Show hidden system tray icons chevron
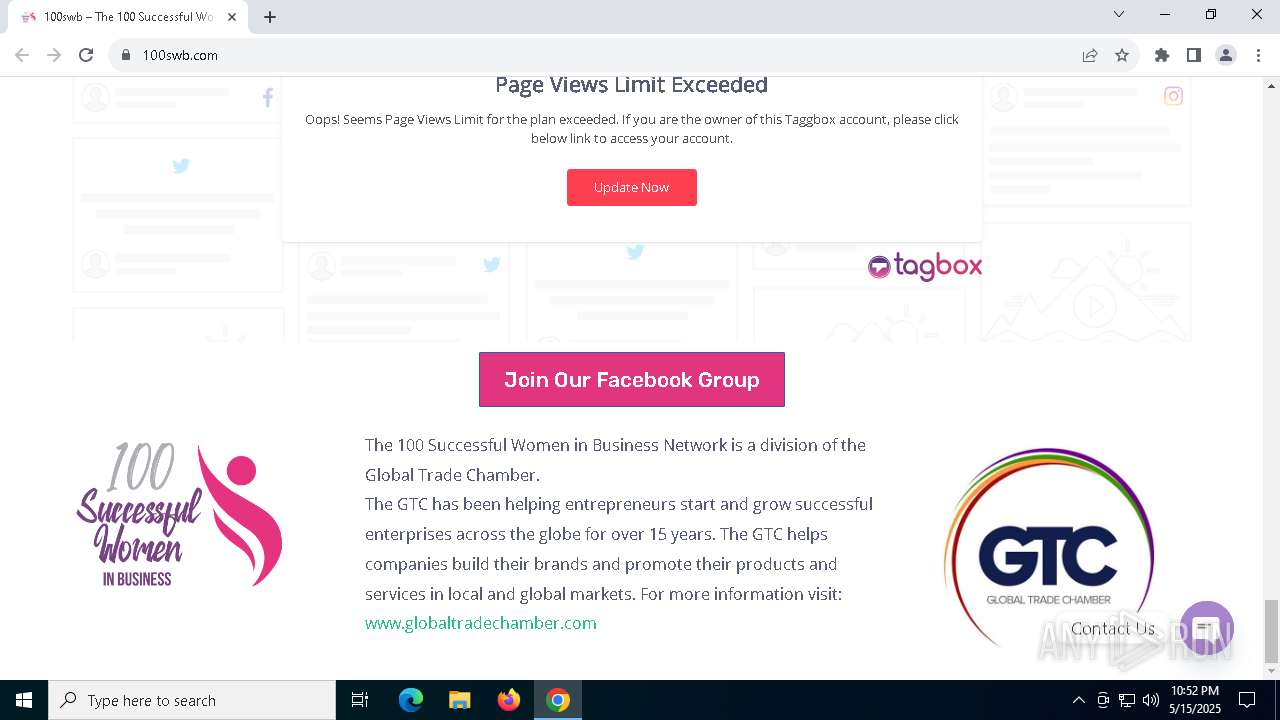Viewport: 1280px width, 720px height. [x=1078, y=700]
